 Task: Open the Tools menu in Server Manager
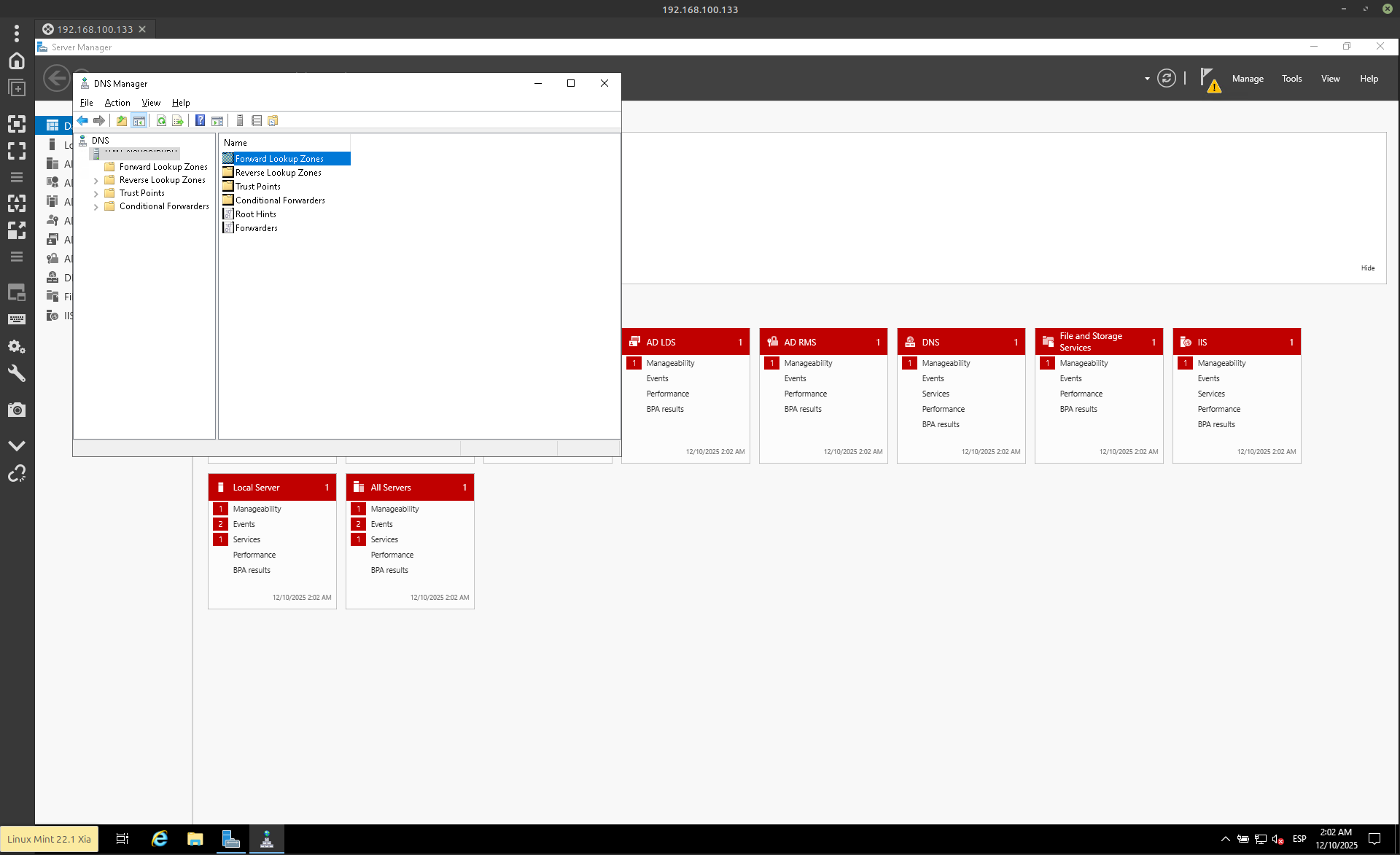(1291, 79)
